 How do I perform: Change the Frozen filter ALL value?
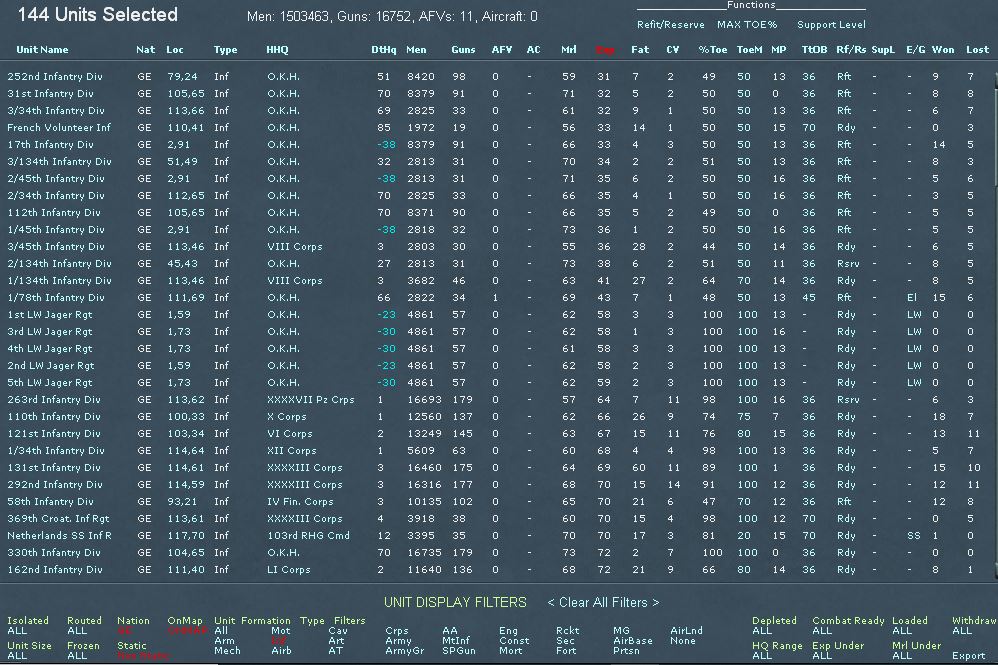pyautogui.click(x=77, y=655)
